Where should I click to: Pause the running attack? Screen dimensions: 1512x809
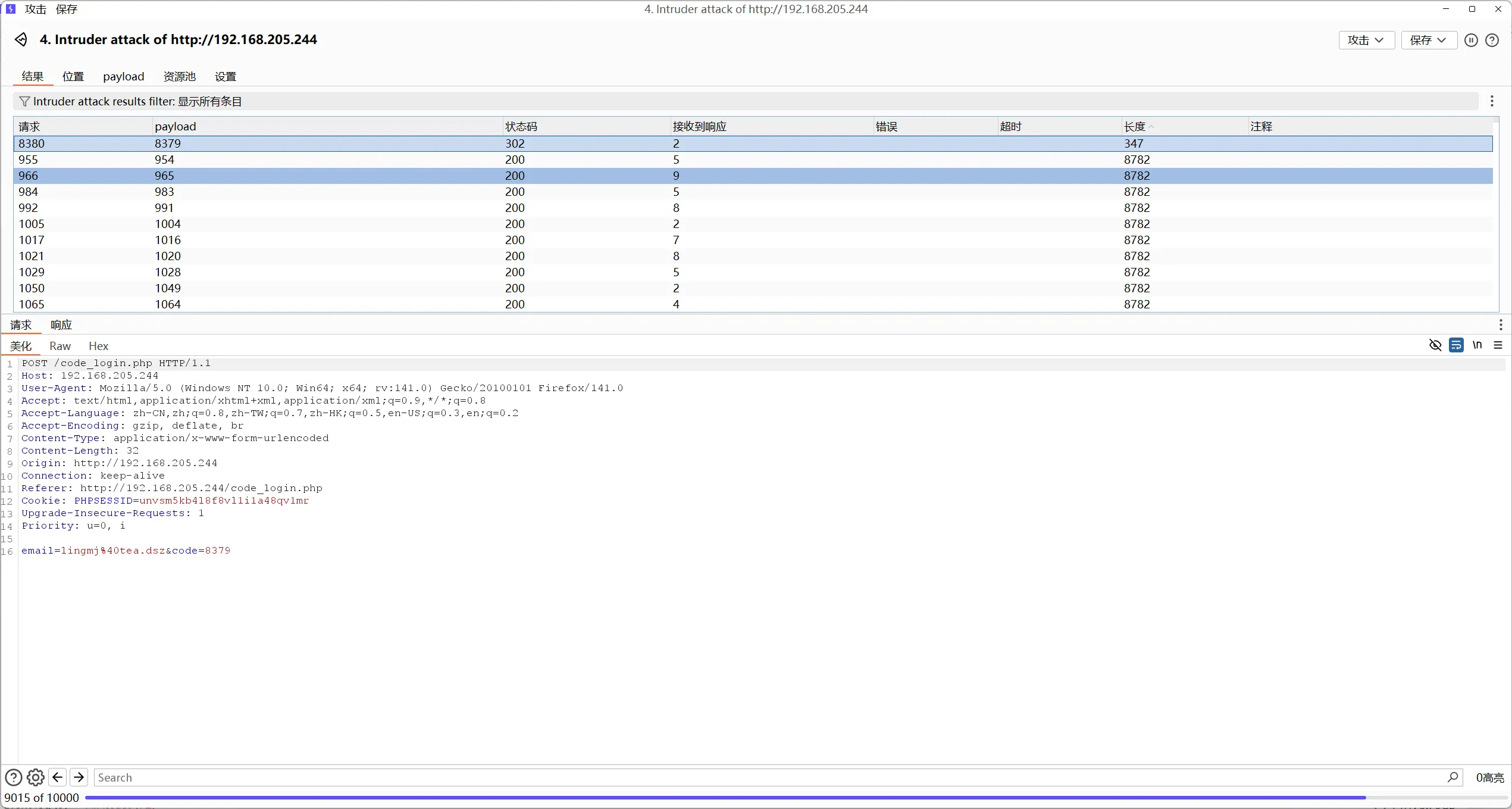[1470, 40]
